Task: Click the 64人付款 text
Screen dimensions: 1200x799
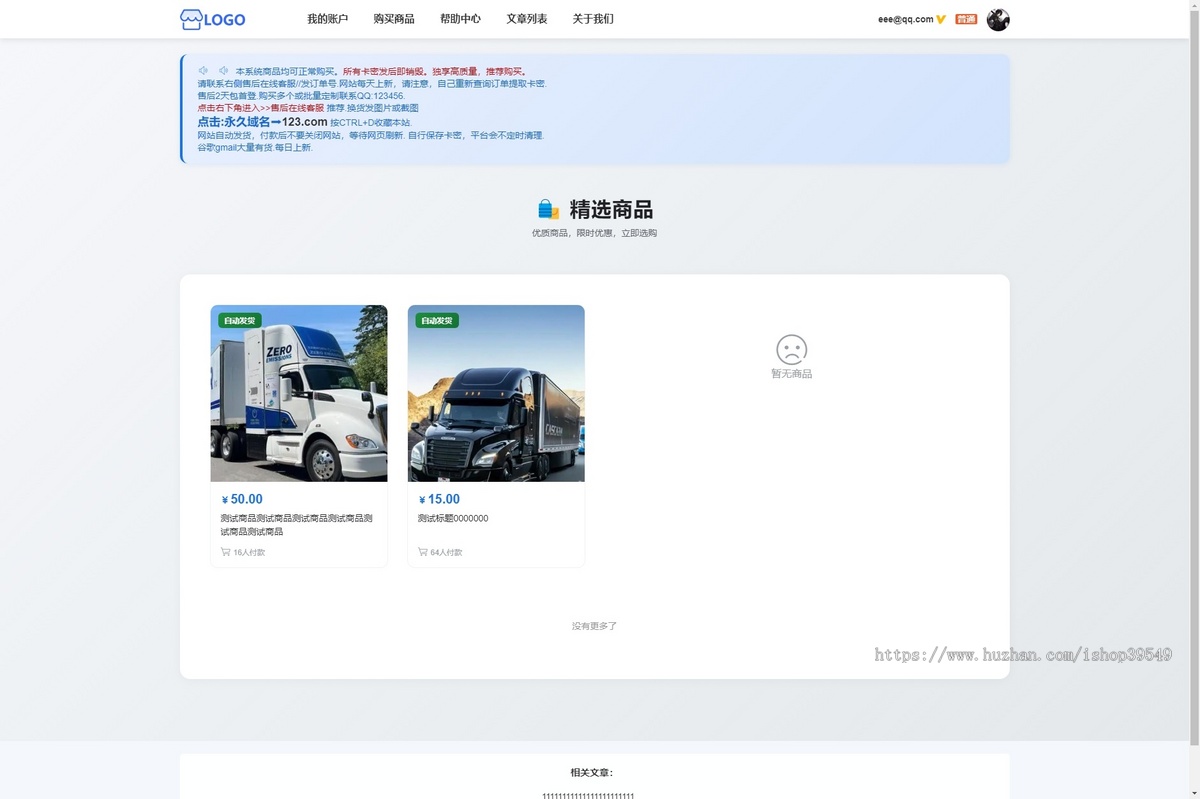Action: click(x=446, y=552)
